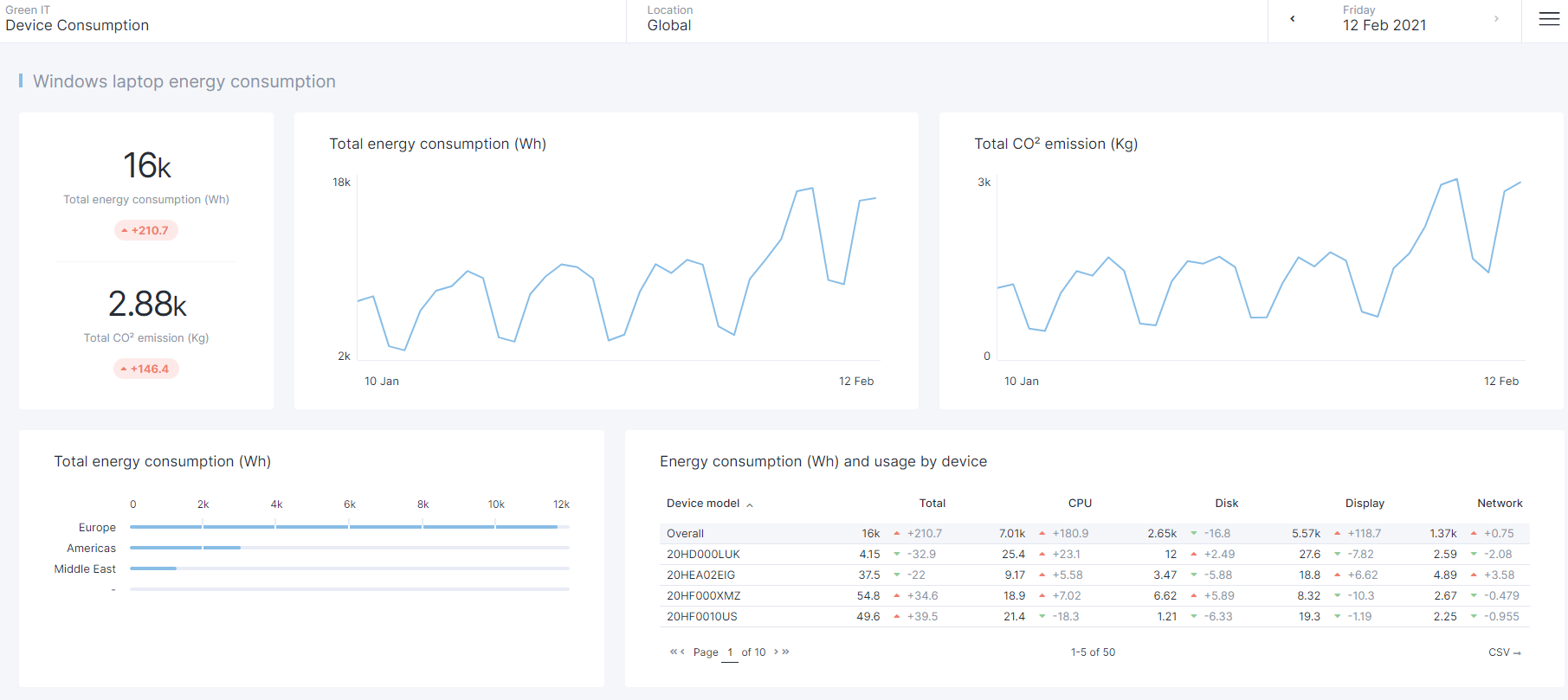Click the Europe consumption bar
Viewport: 1568px width, 700px height.
tap(344, 527)
